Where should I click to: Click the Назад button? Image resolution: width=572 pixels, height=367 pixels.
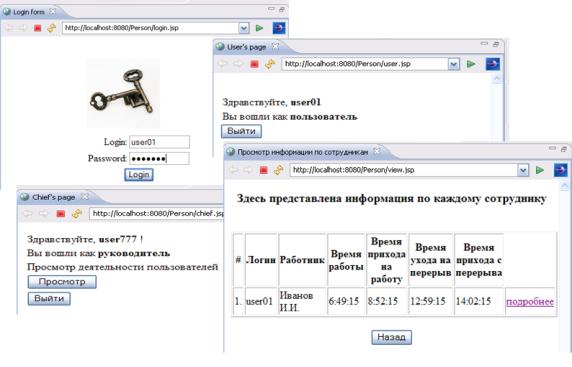[x=391, y=337]
